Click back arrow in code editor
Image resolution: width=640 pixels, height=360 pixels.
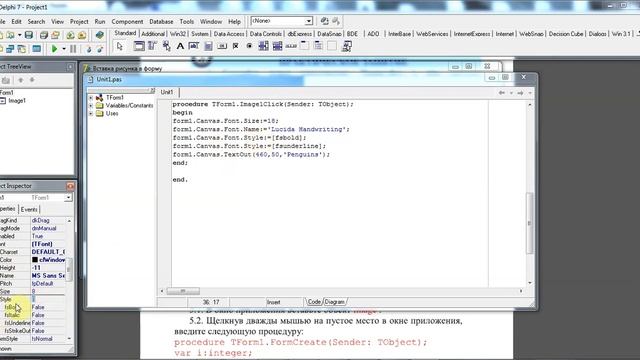point(502,93)
